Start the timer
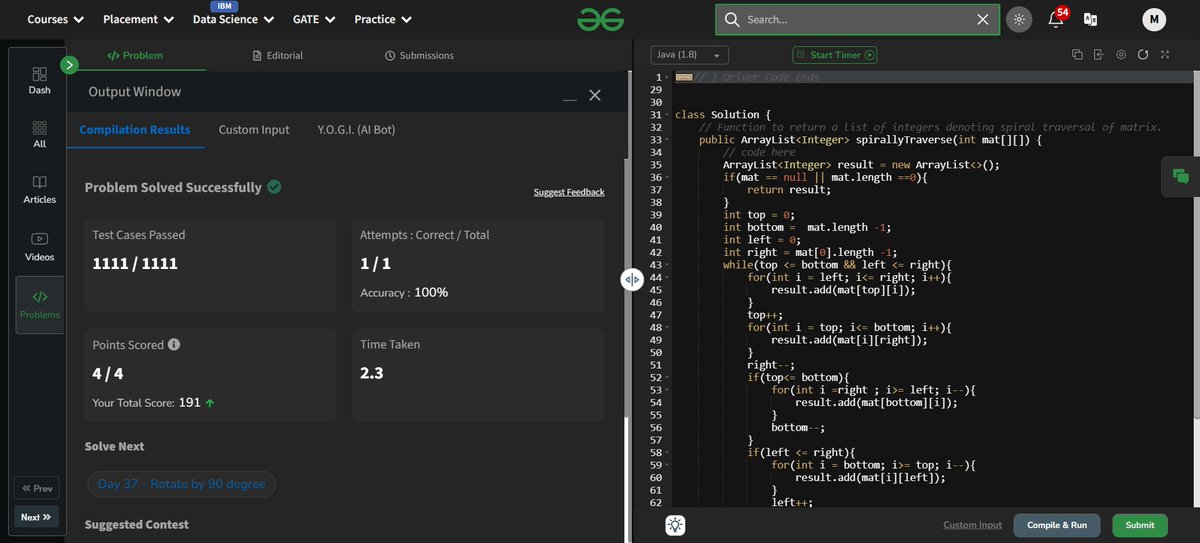1200x543 pixels. (x=835, y=55)
